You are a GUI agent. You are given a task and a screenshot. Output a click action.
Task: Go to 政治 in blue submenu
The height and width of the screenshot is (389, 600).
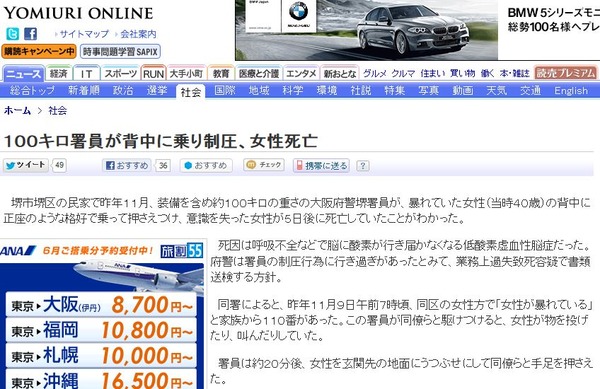123,91
